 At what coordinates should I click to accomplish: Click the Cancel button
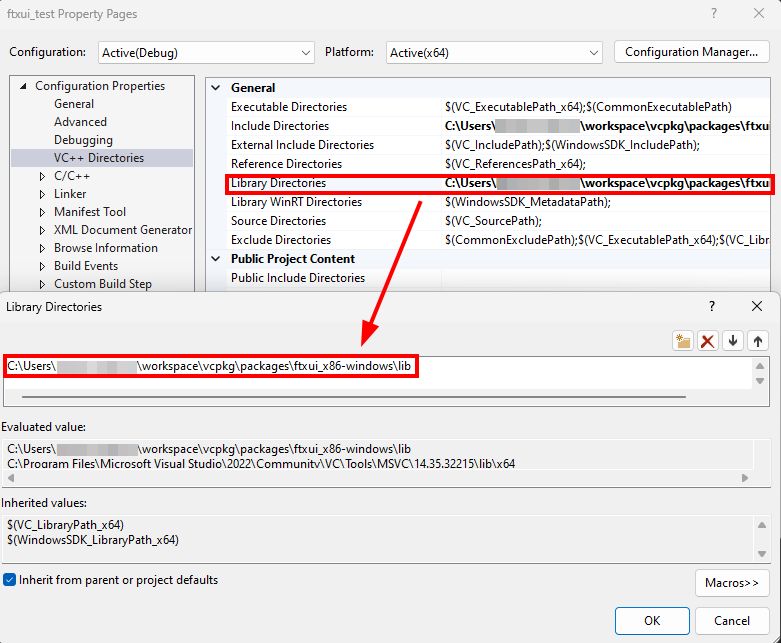[732, 621]
